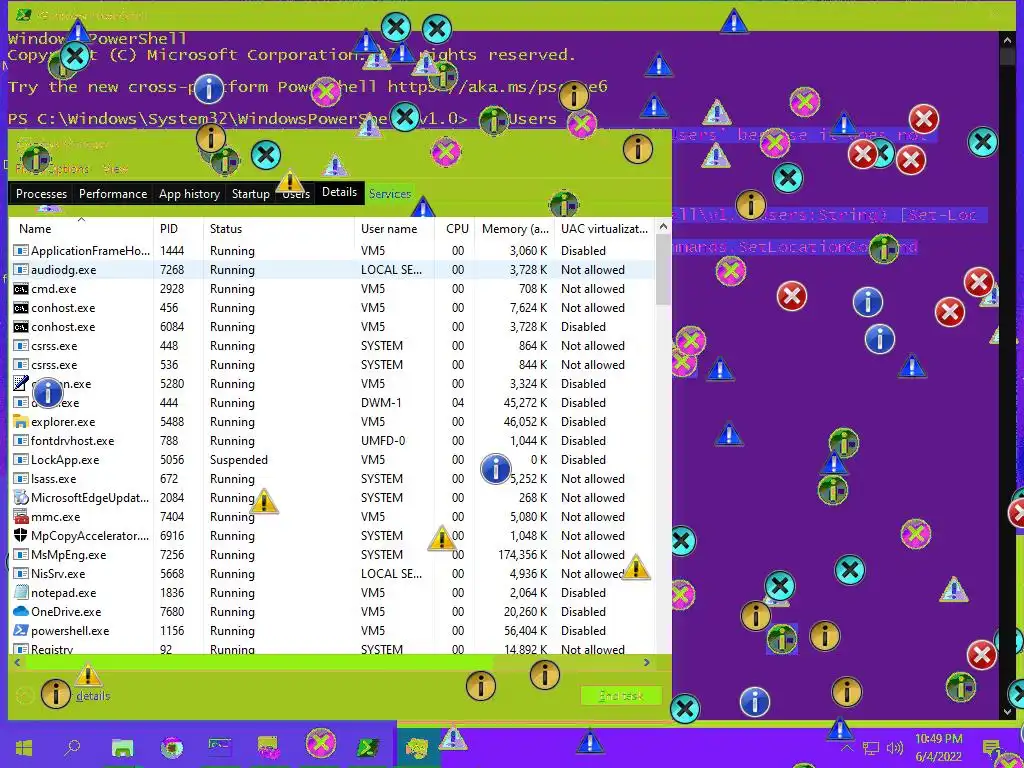Viewport: 1024px width, 768px height.
Task: Click the fontdrvhost.exe process icon
Action: (x=21, y=441)
